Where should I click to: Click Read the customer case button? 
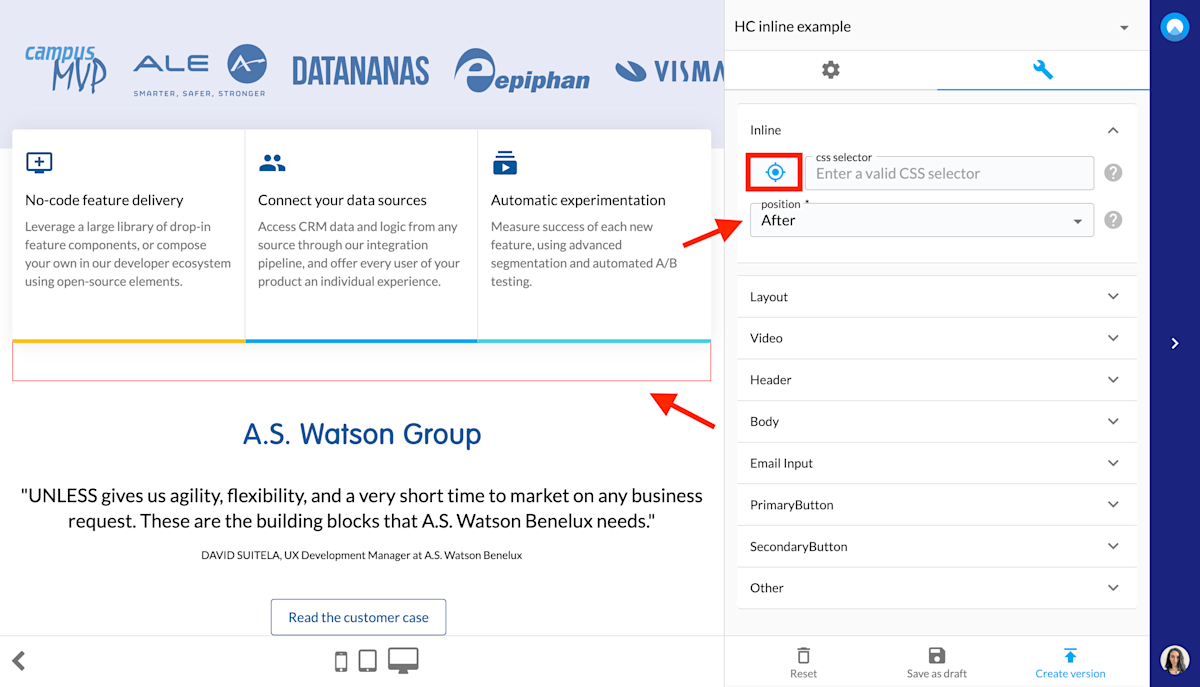(x=358, y=617)
